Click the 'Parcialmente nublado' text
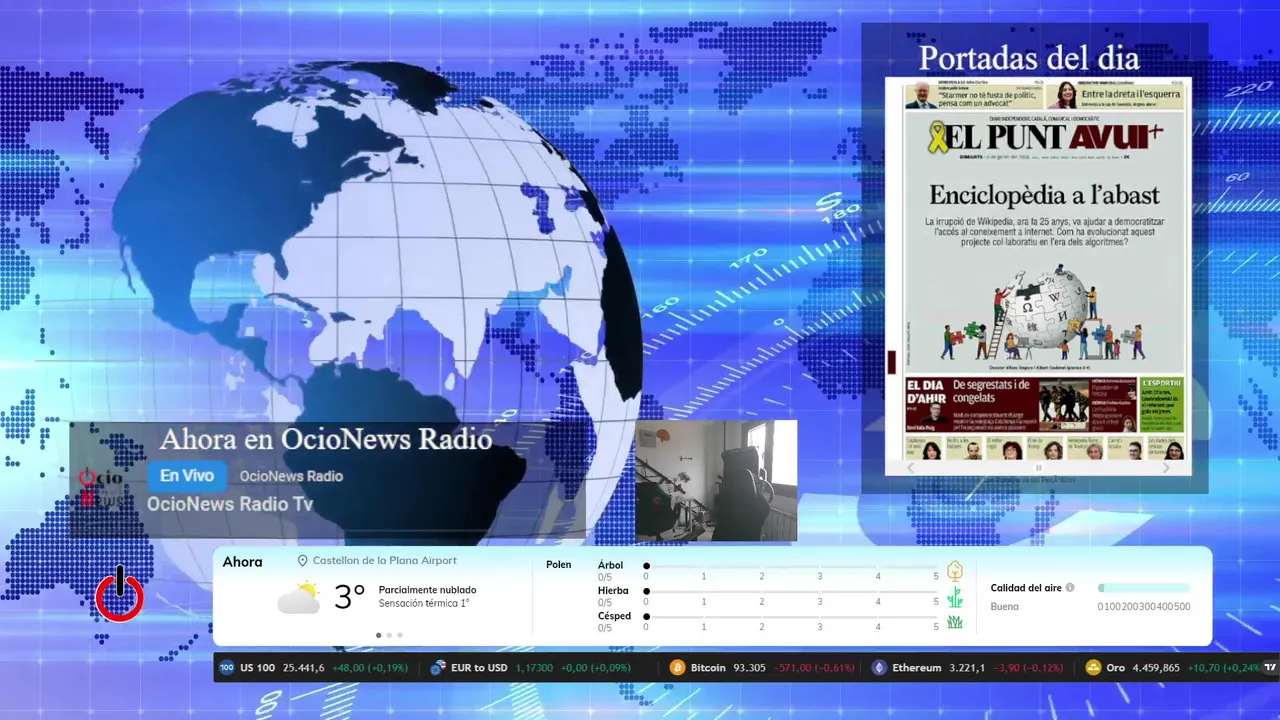The height and width of the screenshot is (720, 1280). (x=427, y=590)
